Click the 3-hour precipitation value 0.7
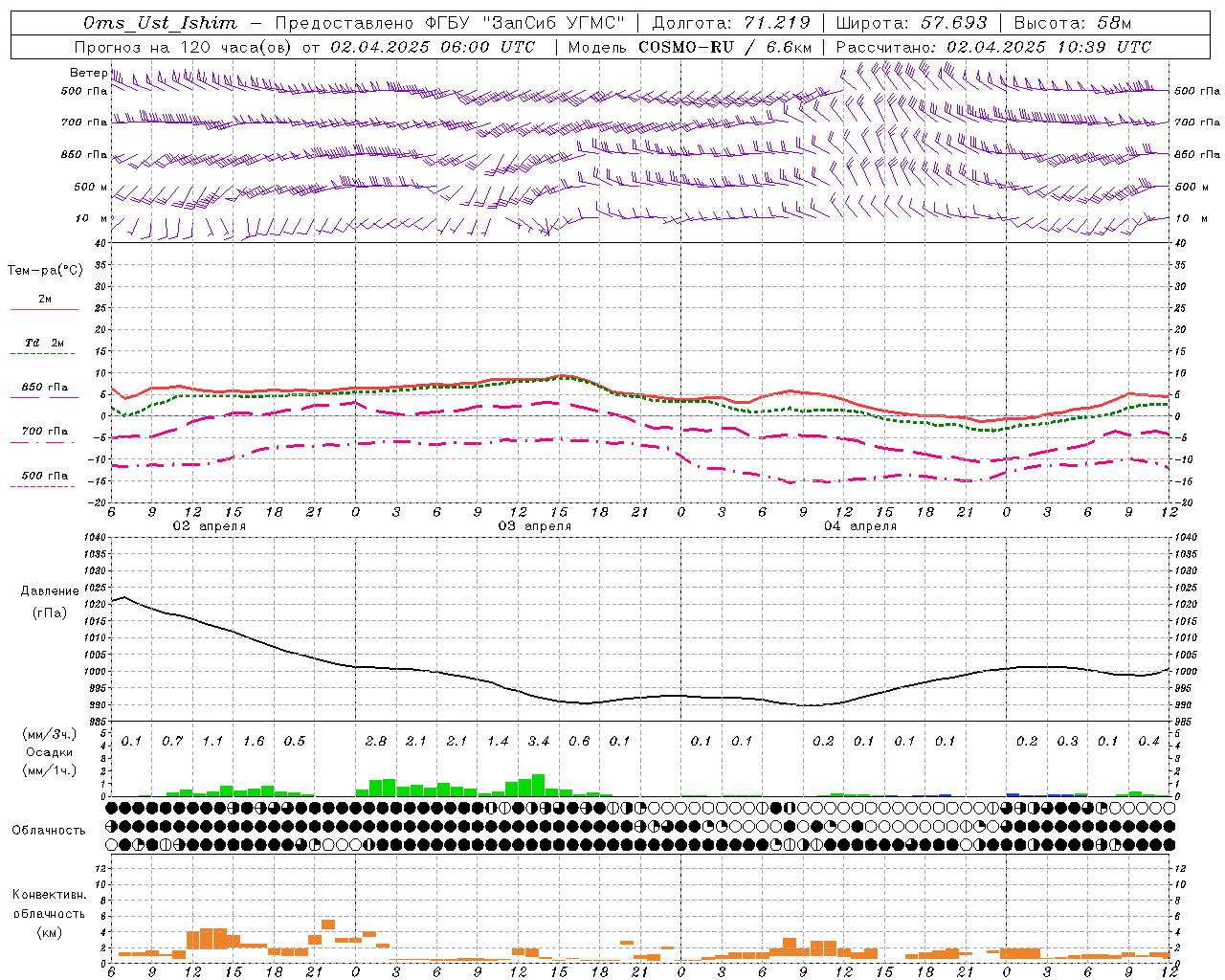1225x980 pixels. pyautogui.click(x=172, y=741)
